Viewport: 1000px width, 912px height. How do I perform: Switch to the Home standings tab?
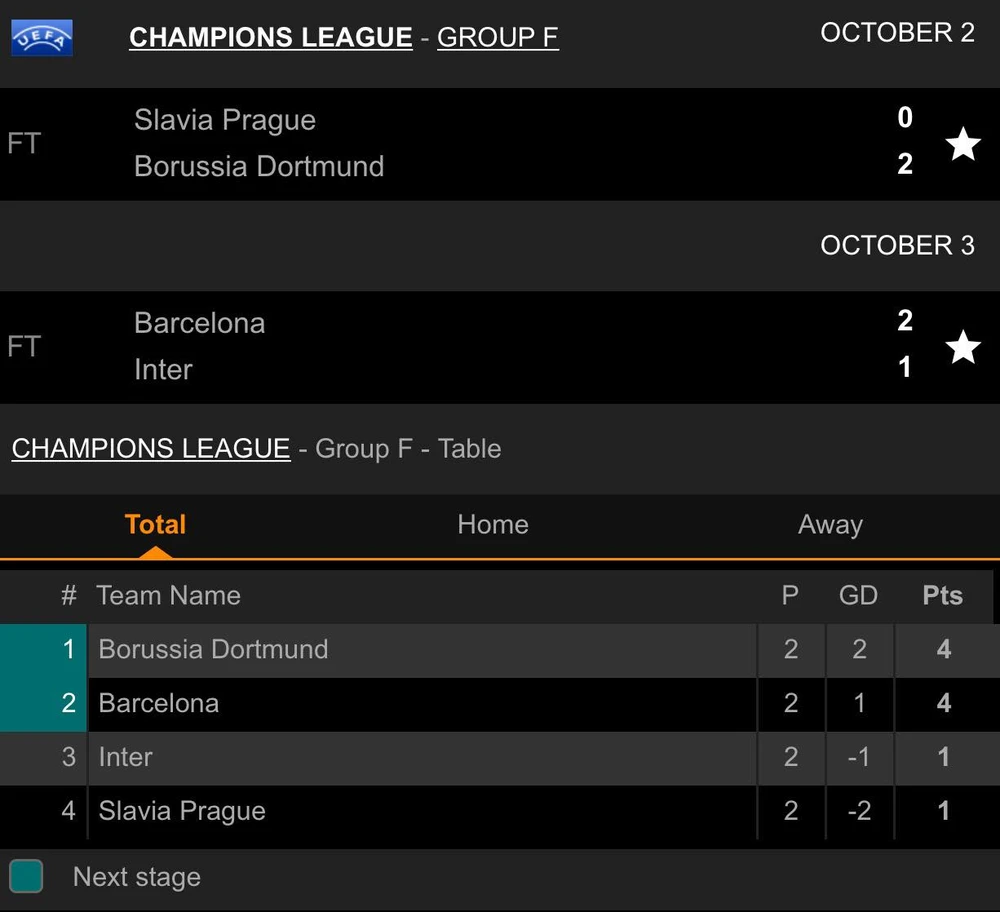tap(492, 525)
